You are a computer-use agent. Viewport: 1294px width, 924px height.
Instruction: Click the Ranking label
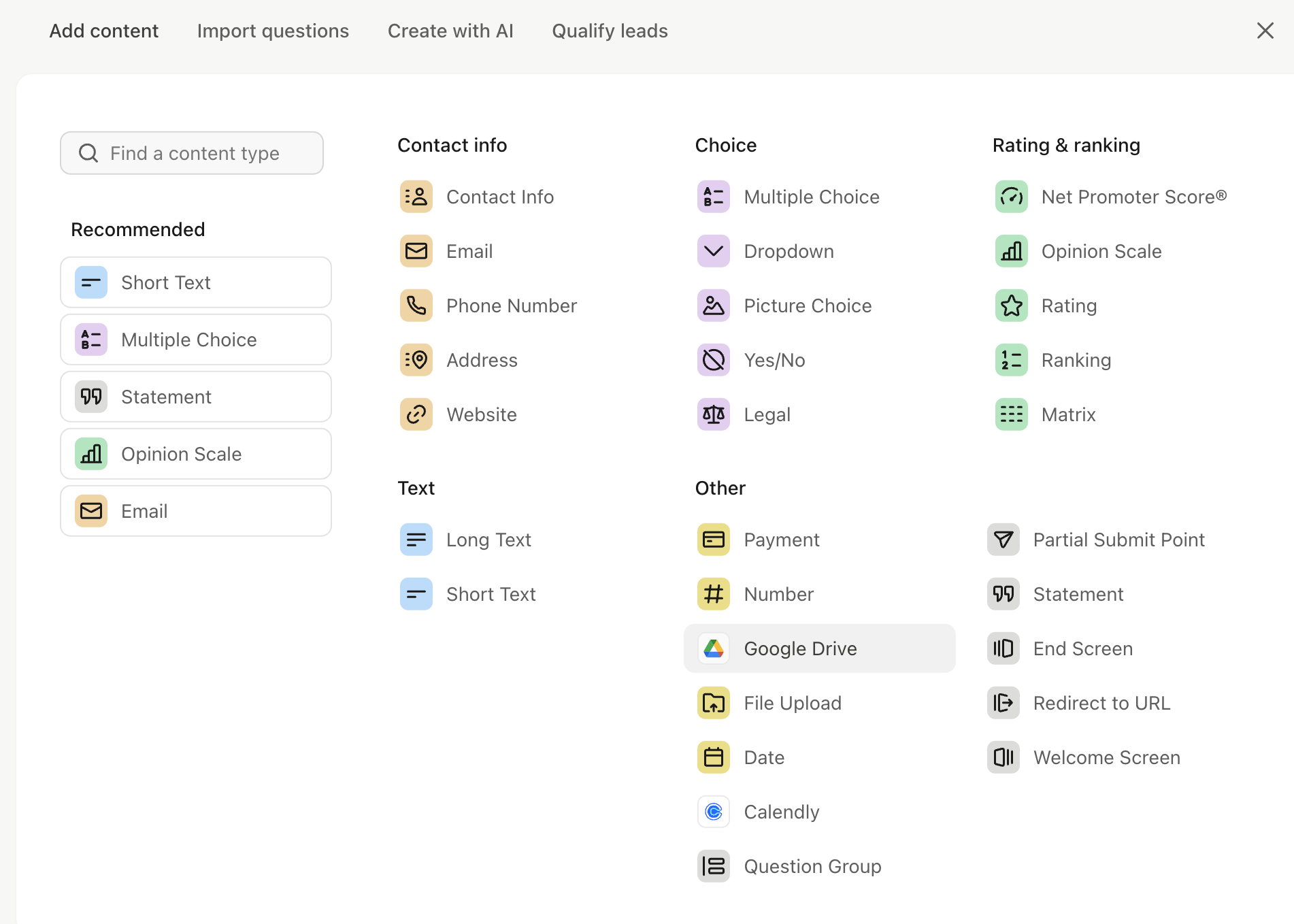point(1076,361)
